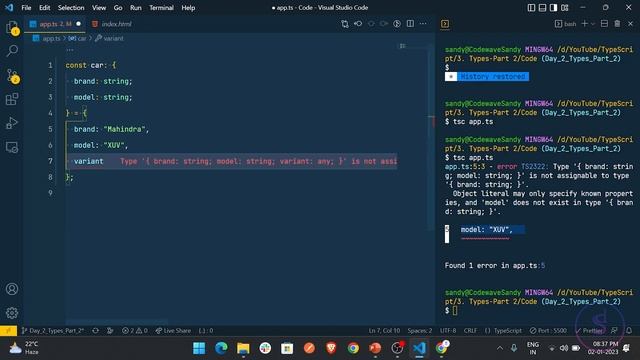Change line endings via CRLF item

coord(470,331)
